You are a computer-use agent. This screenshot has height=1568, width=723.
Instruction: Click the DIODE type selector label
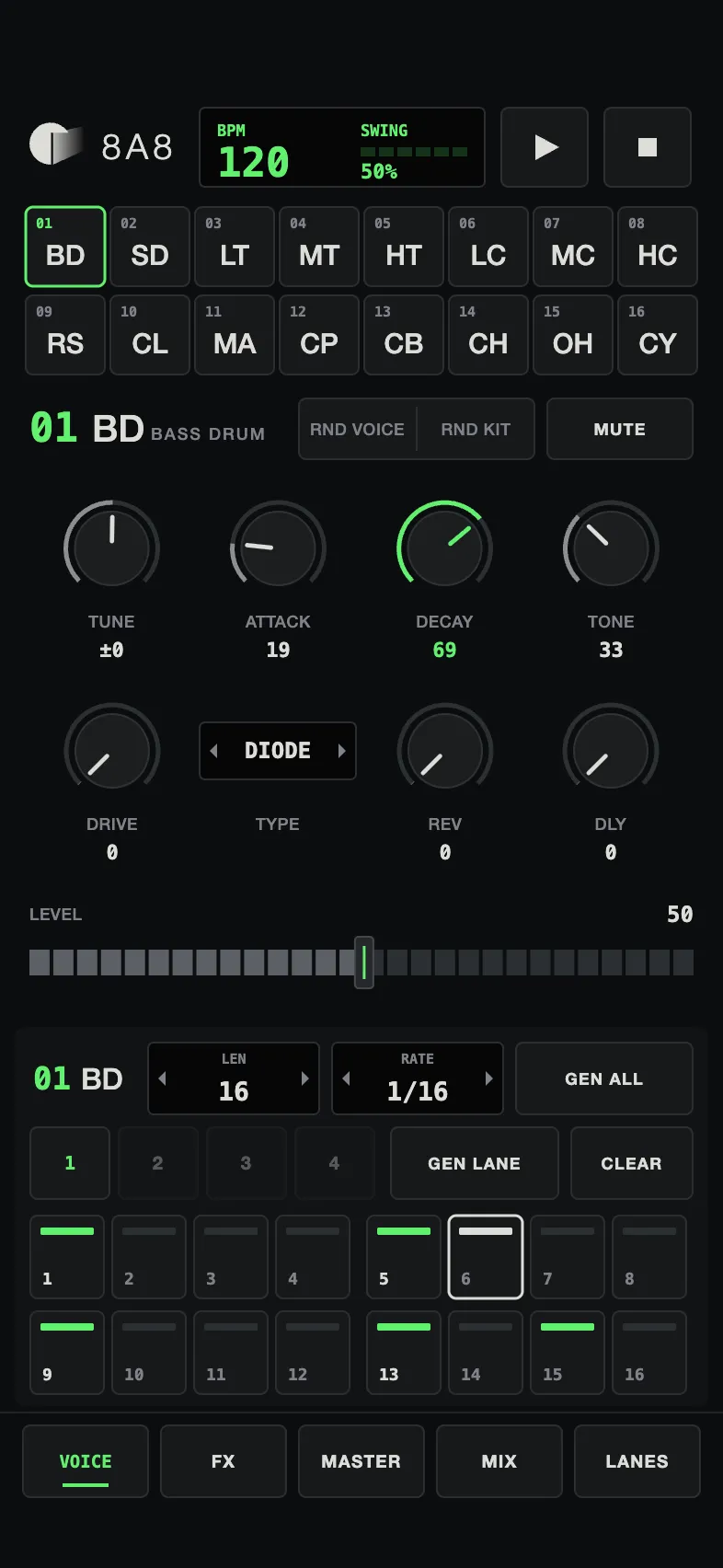tap(278, 751)
